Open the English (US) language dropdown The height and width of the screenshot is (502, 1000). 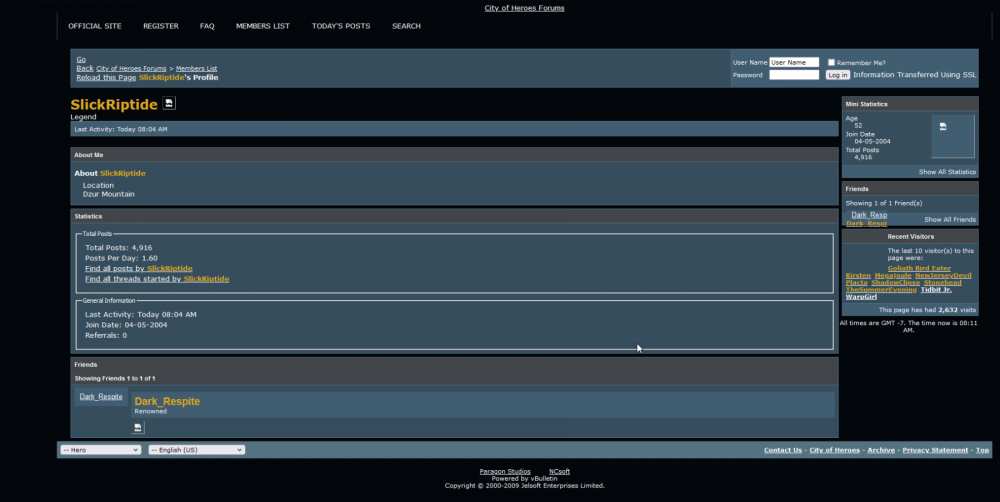pos(196,450)
